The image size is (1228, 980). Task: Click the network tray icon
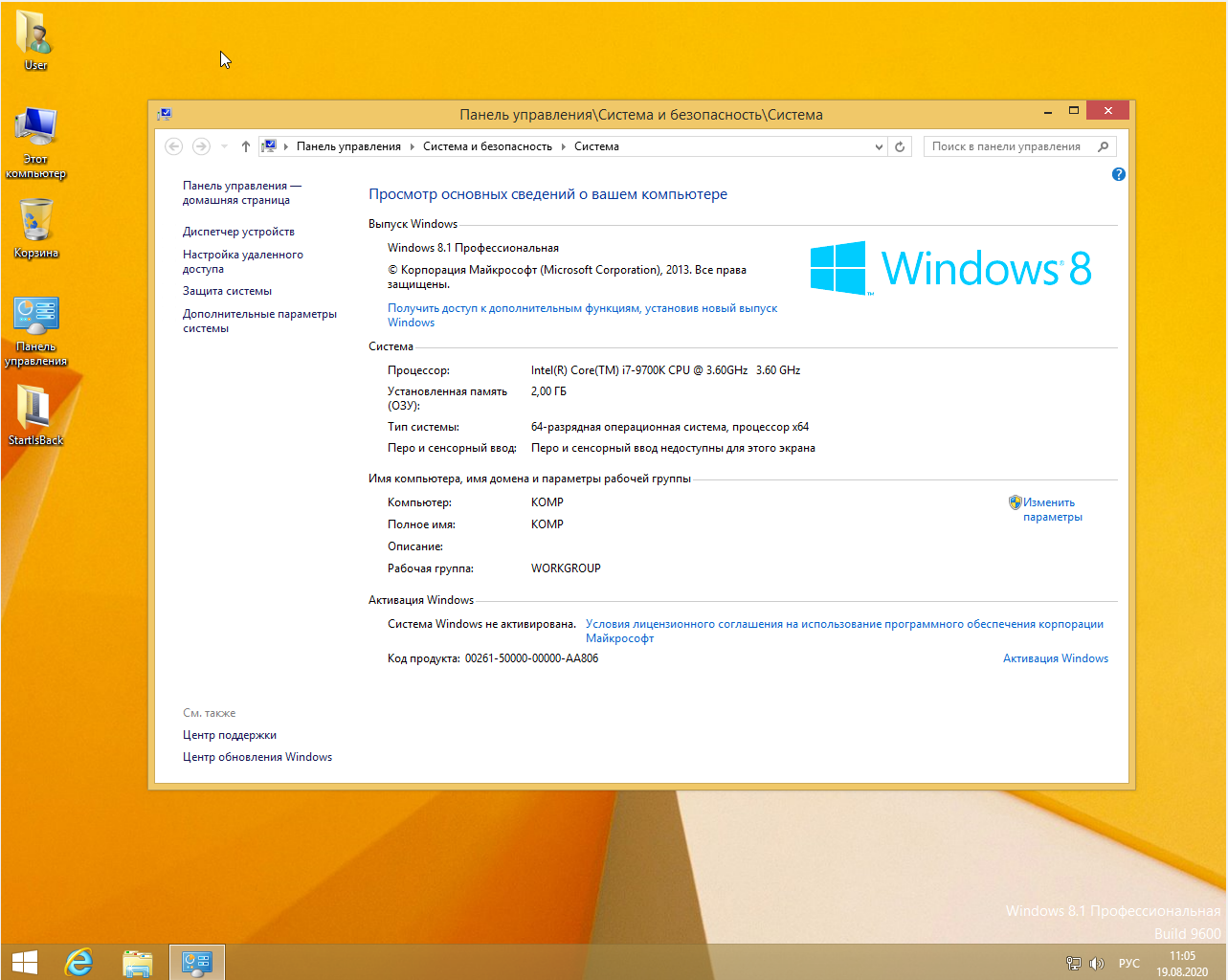(1074, 964)
